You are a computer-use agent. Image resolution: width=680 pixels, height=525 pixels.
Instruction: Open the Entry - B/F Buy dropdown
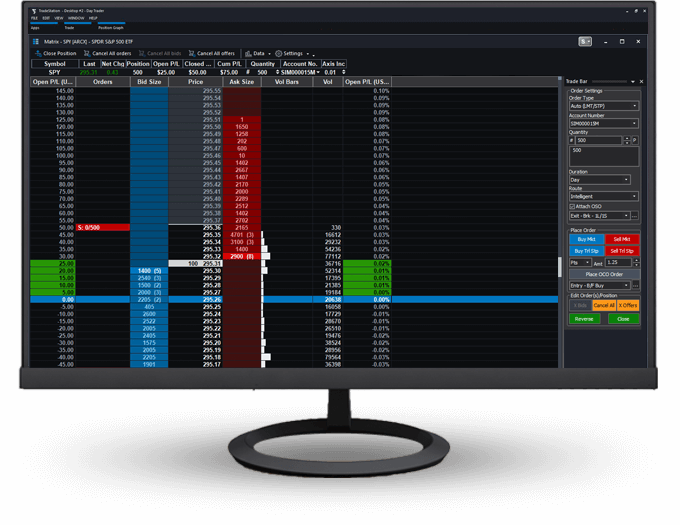(x=600, y=285)
